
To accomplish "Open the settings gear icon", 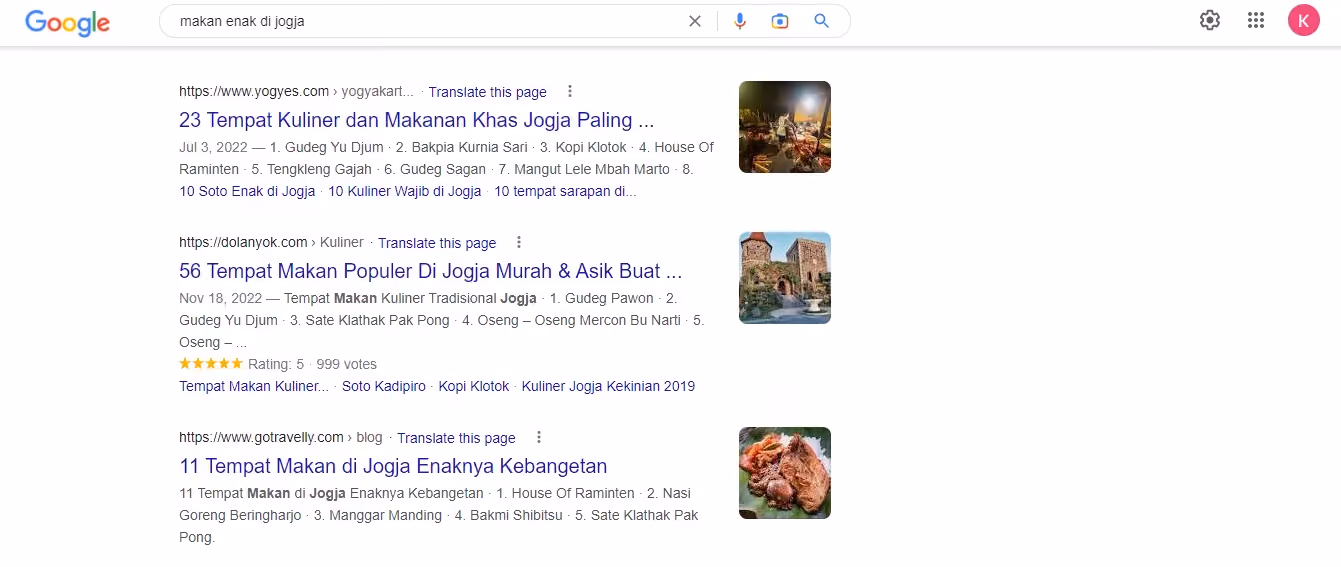I will tap(1210, 20).
